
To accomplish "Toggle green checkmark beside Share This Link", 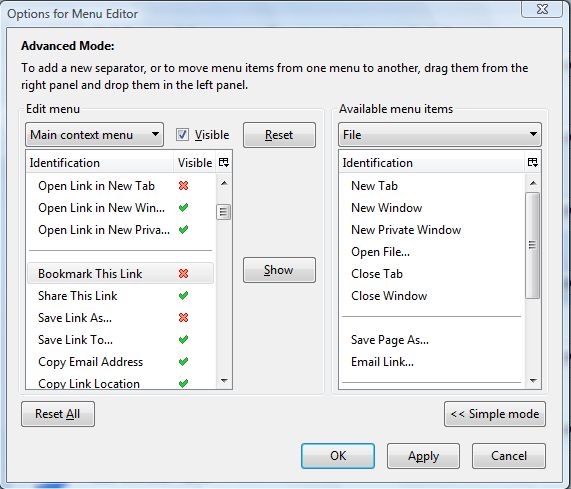I will [184, 295].
